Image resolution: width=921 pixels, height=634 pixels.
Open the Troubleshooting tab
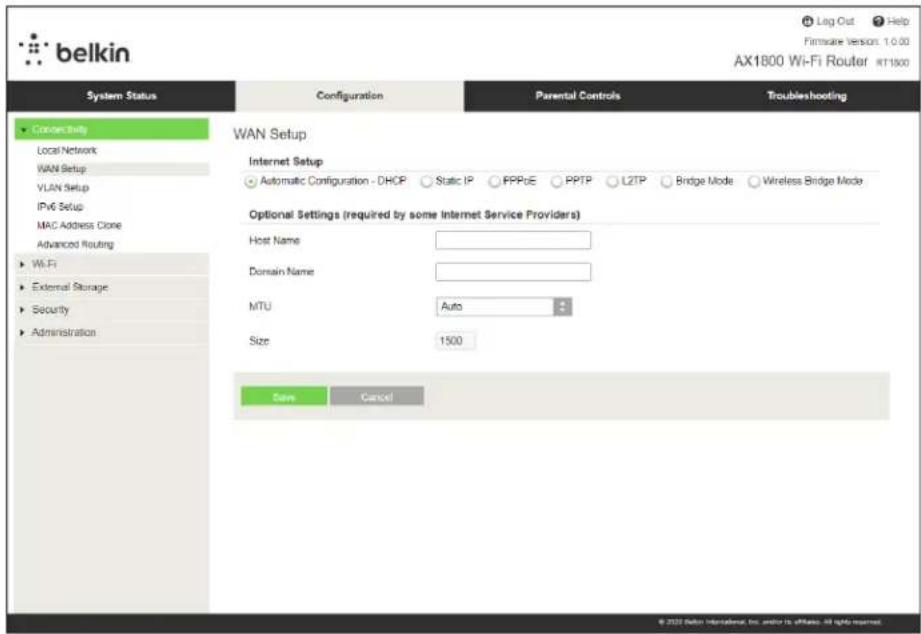[806, 96]
